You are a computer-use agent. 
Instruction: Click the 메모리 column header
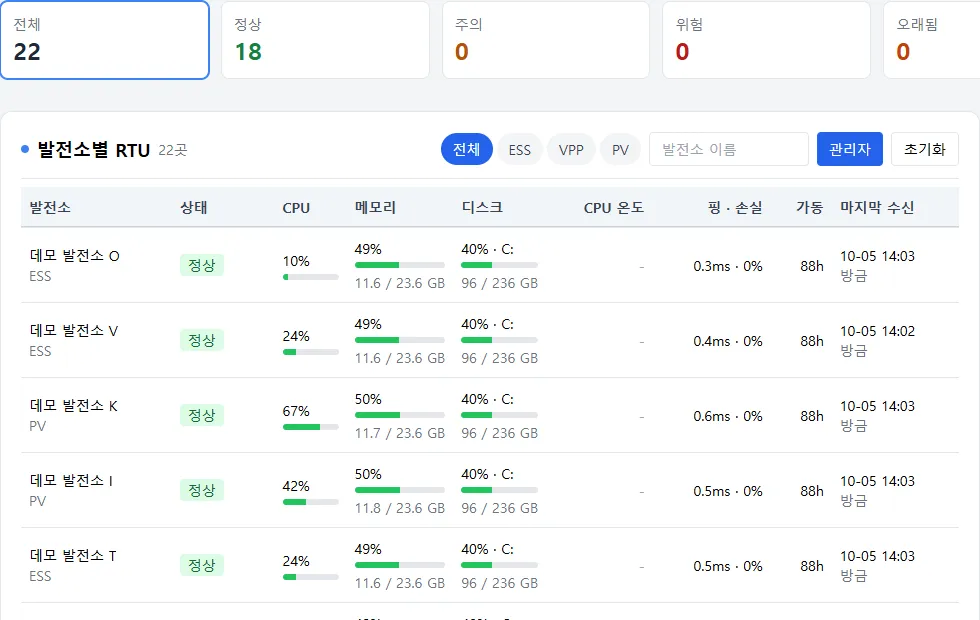point(376,208)
